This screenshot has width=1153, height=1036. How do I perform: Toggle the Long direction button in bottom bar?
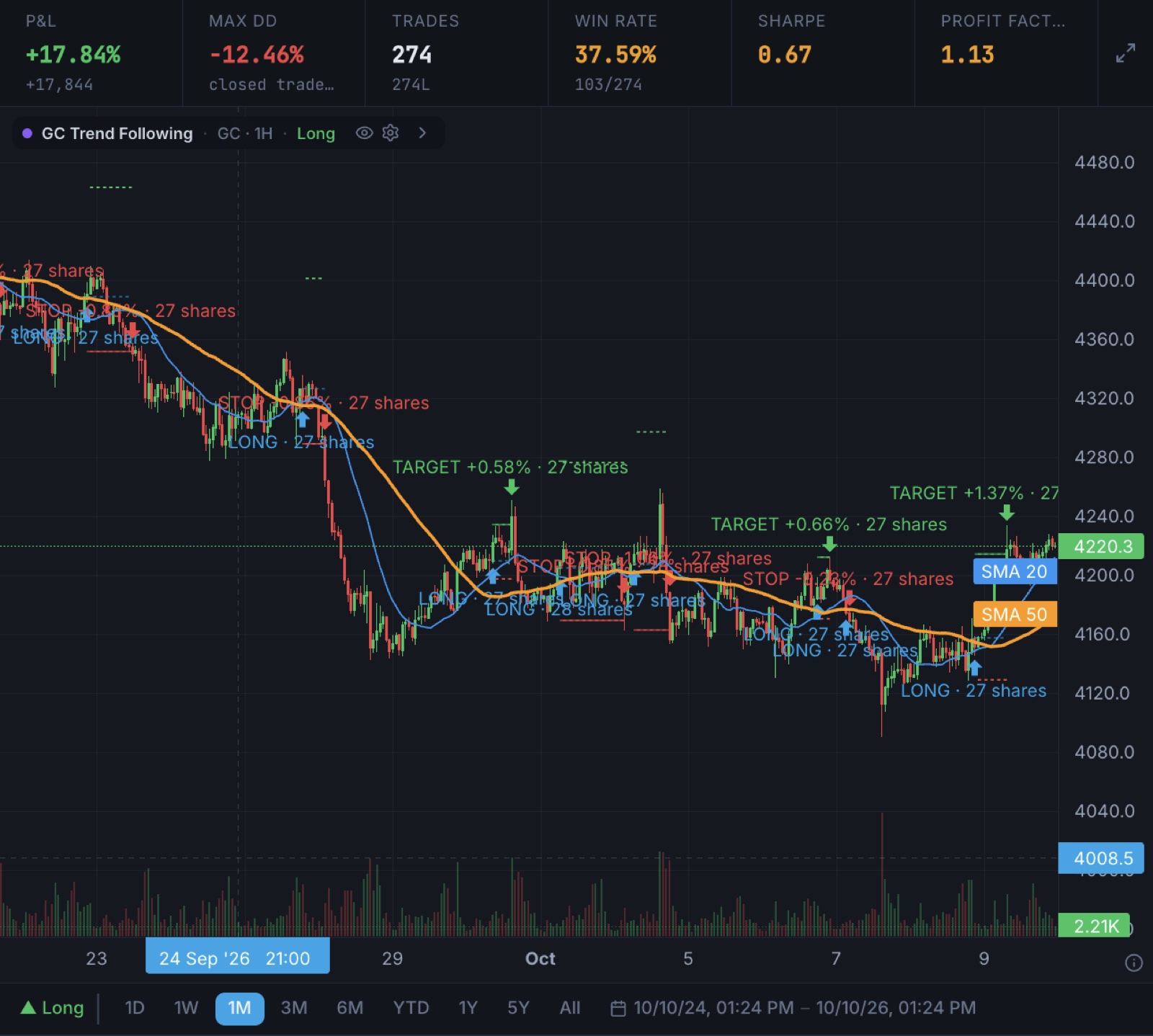tap(52, 1007)
